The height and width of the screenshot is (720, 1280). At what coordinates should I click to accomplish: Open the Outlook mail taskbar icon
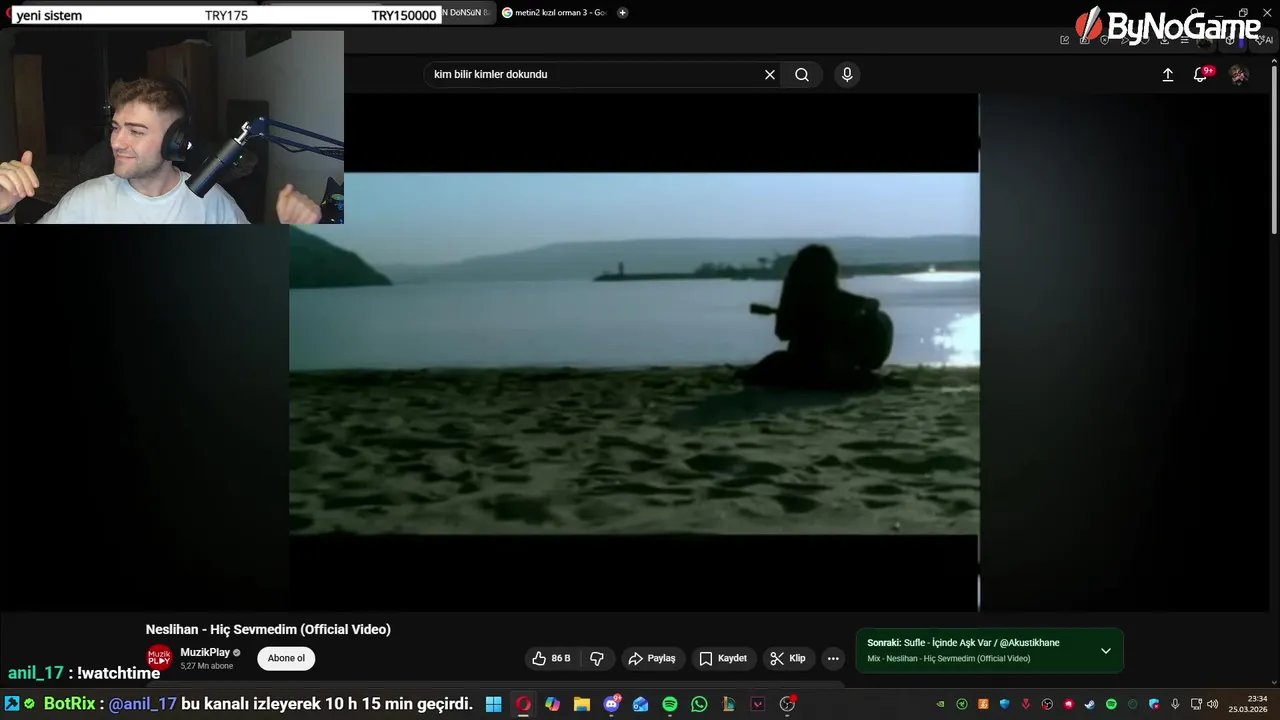pyautogui.click(x=641, y=704)
